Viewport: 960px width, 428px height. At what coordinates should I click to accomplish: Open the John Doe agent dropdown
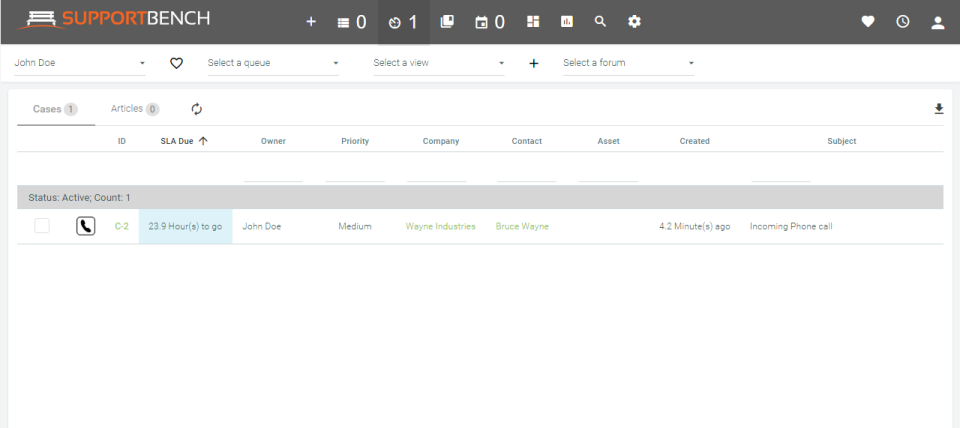pyautogui.click(x=80, y=63)
